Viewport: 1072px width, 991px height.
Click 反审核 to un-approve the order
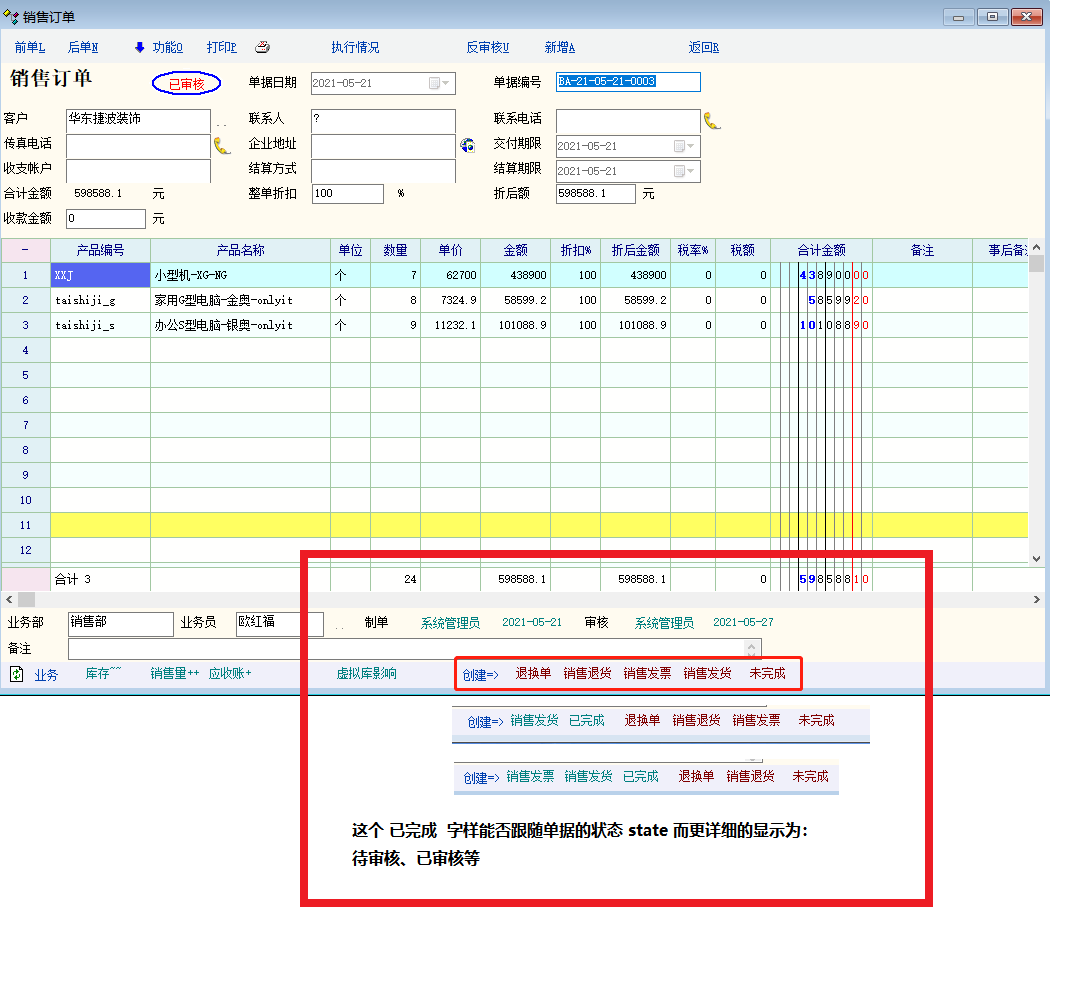click(487, 47)
